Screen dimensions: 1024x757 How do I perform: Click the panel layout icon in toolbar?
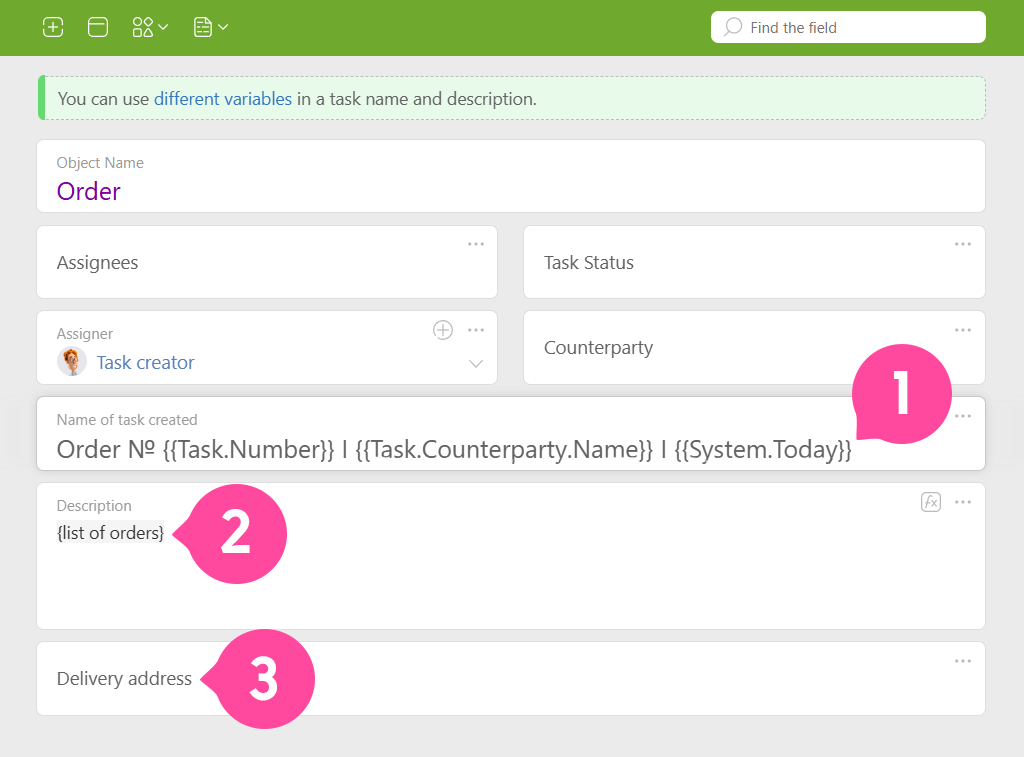(98, 27)
